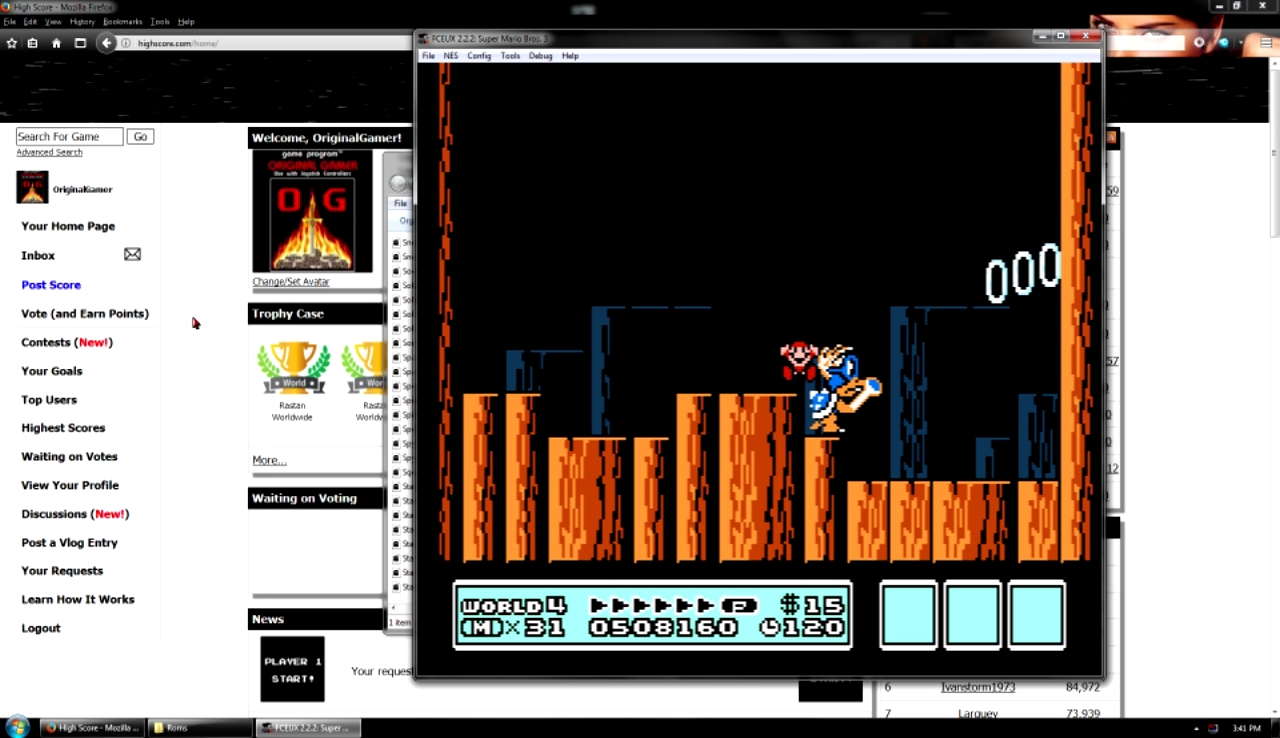Click the OG avatar image in welcome panel
The height and width of the screenshot is (738, 1280).
point(312,211)
